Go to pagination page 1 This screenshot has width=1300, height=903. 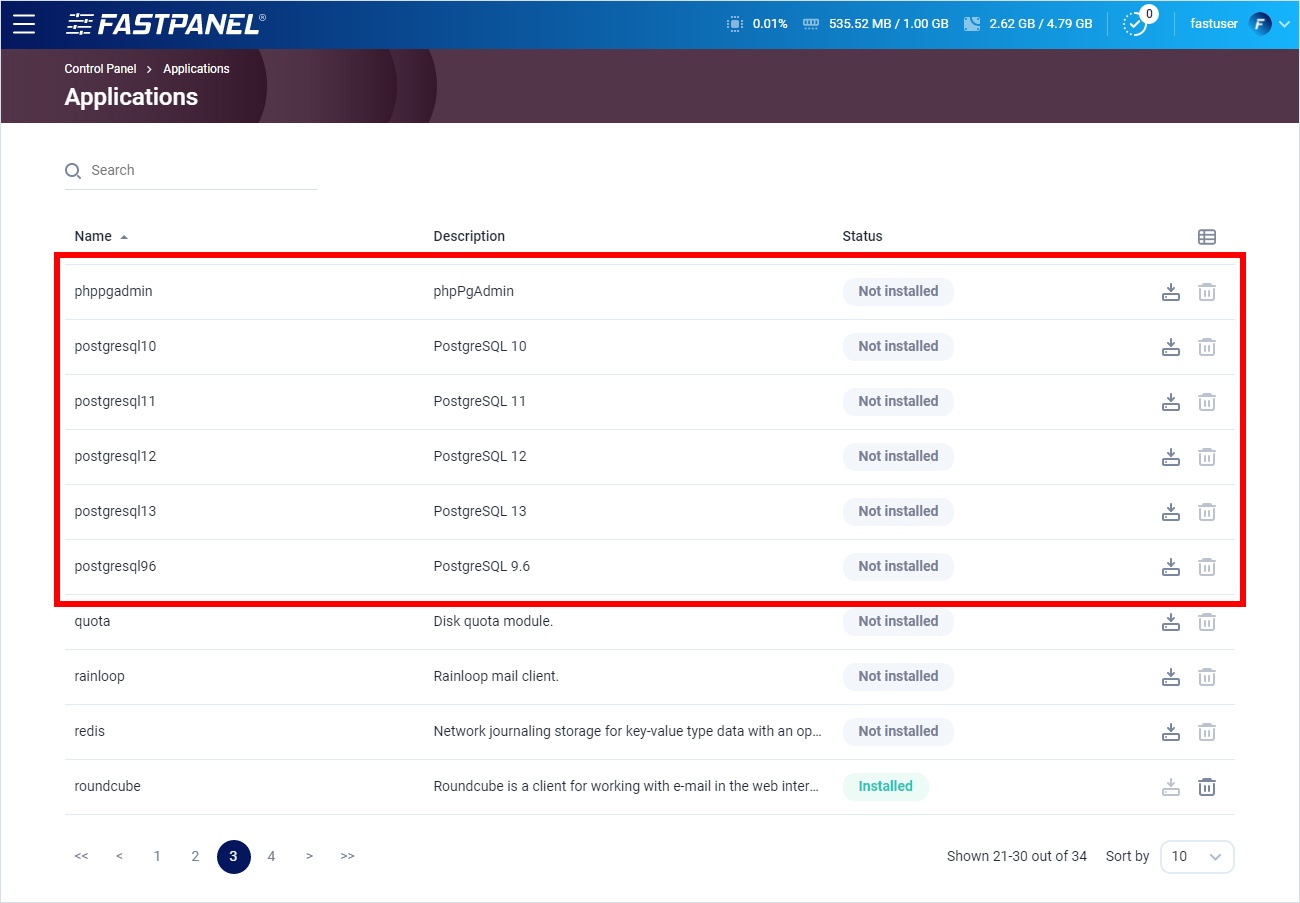pos(157,857)
